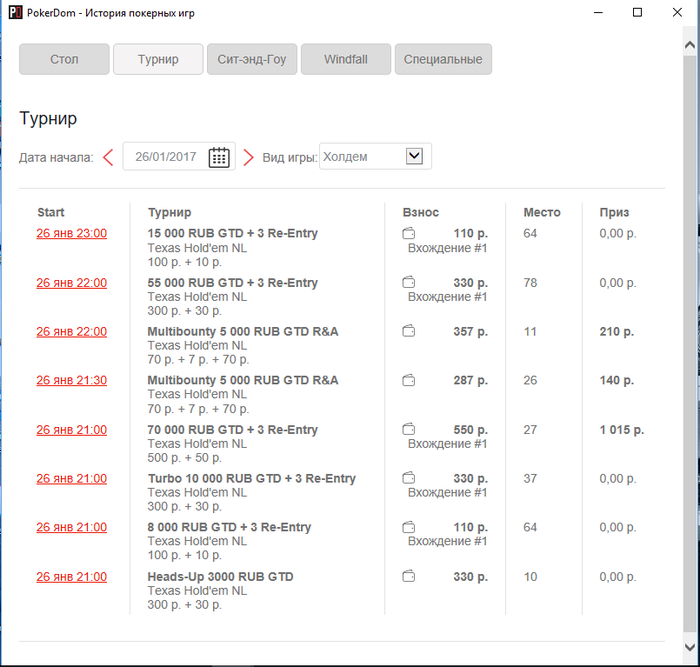This screenshot has height=667, width=700.
Task: Go to previous date with left arrow
Action: (108, 157)
